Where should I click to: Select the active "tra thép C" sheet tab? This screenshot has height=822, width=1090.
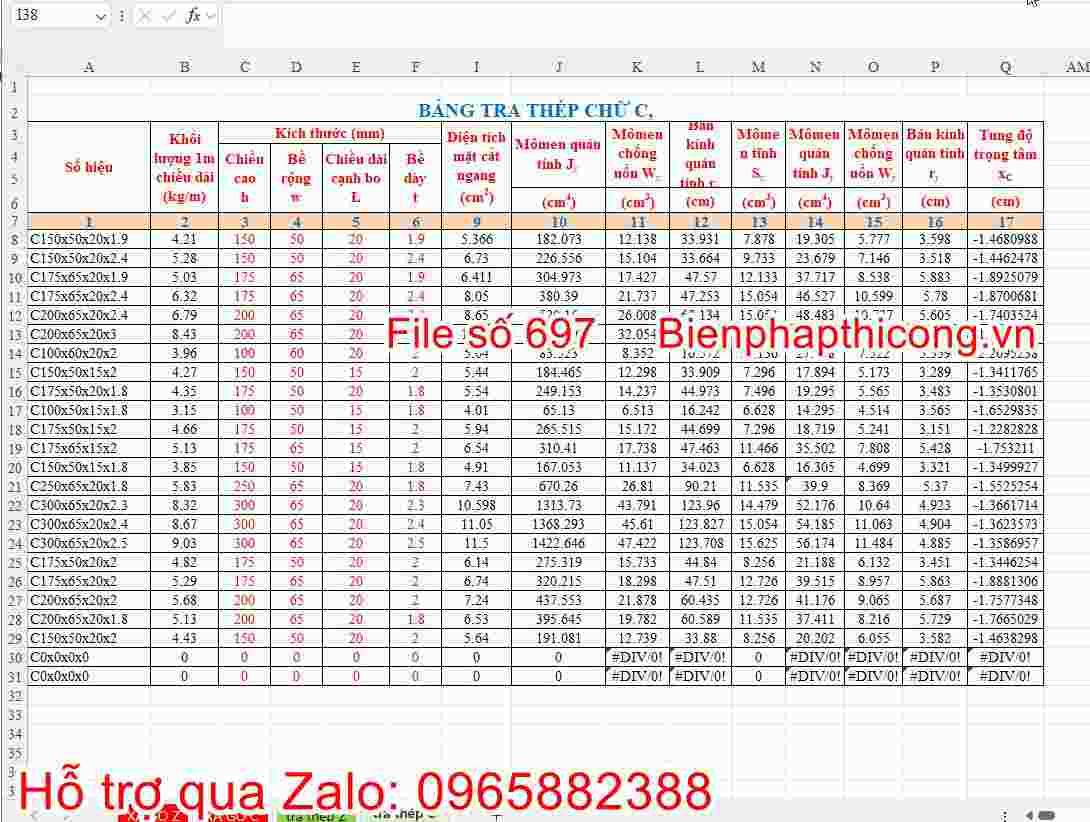click(400, 815)
